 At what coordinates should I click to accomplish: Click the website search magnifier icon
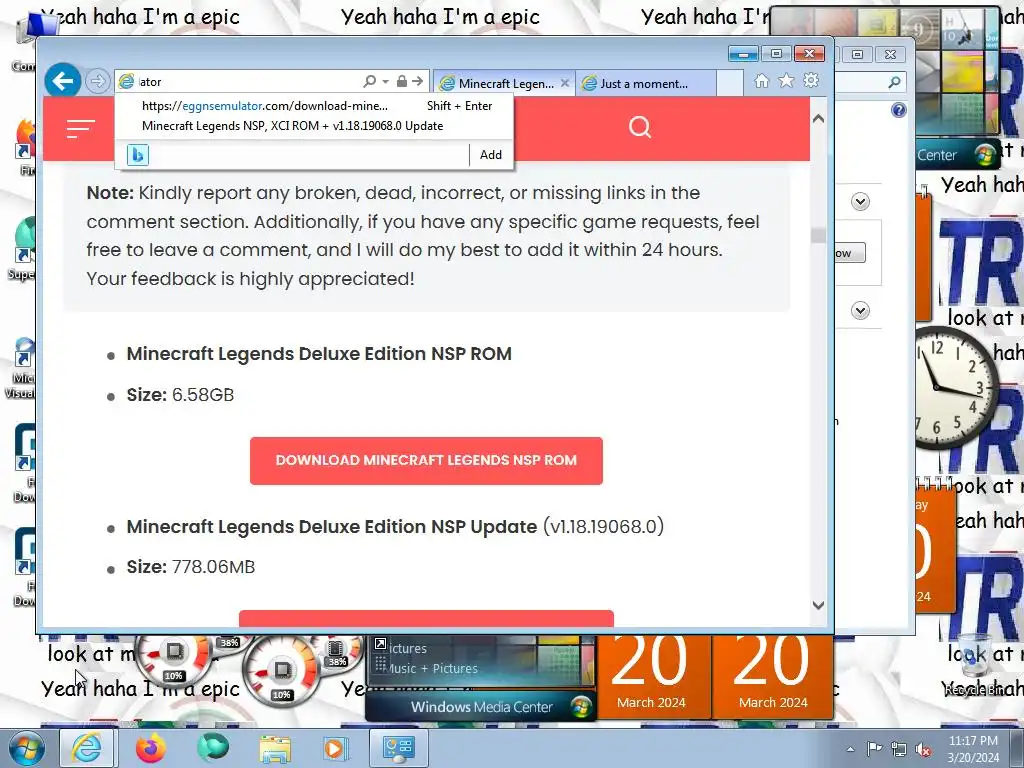tap(640, 127)
